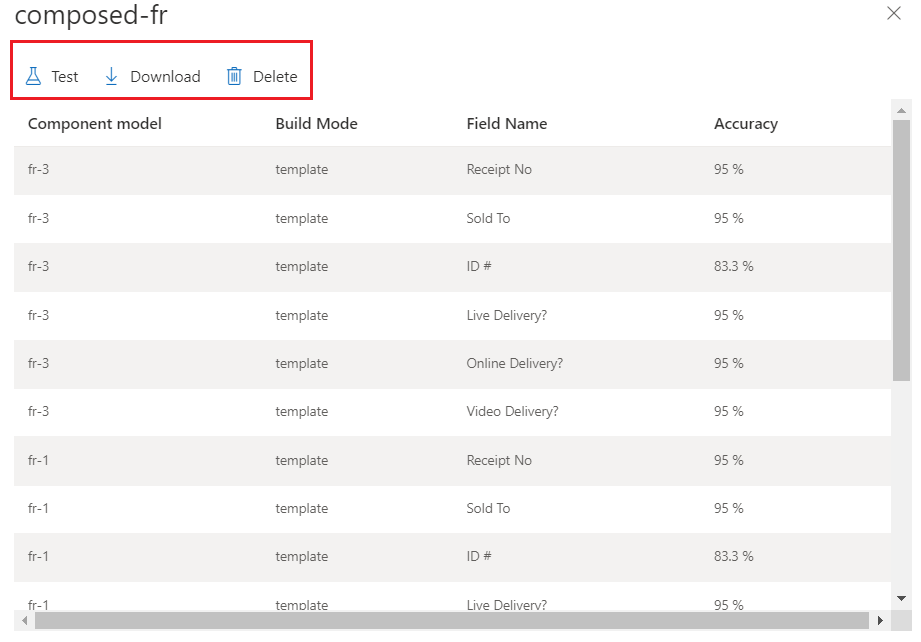Click the horizontal scrollbar left arrow

[23, 621]
